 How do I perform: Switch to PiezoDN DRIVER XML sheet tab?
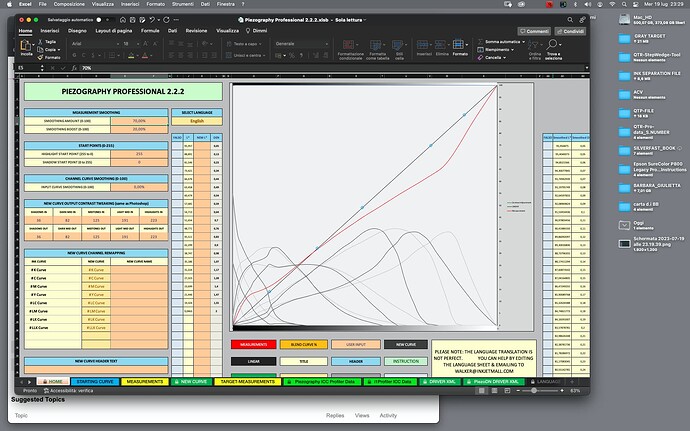[x=492, y=382]
